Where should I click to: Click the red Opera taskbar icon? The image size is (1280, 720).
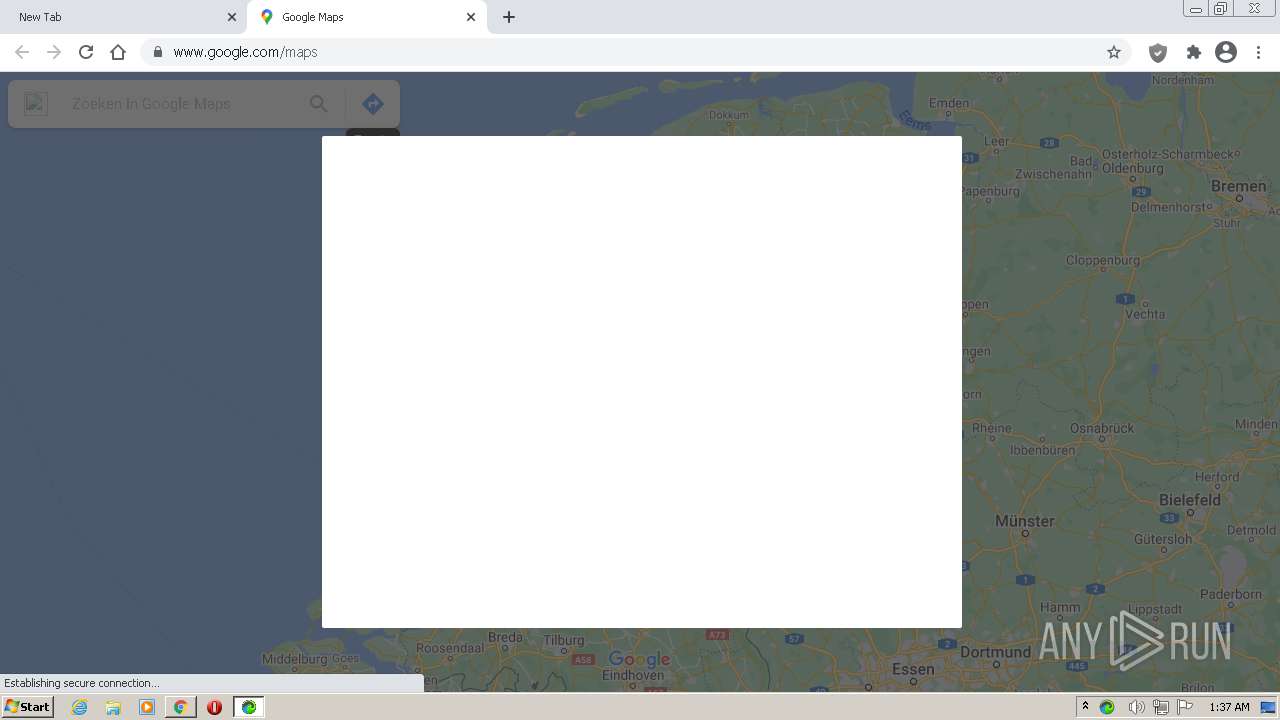click(214, 707)
